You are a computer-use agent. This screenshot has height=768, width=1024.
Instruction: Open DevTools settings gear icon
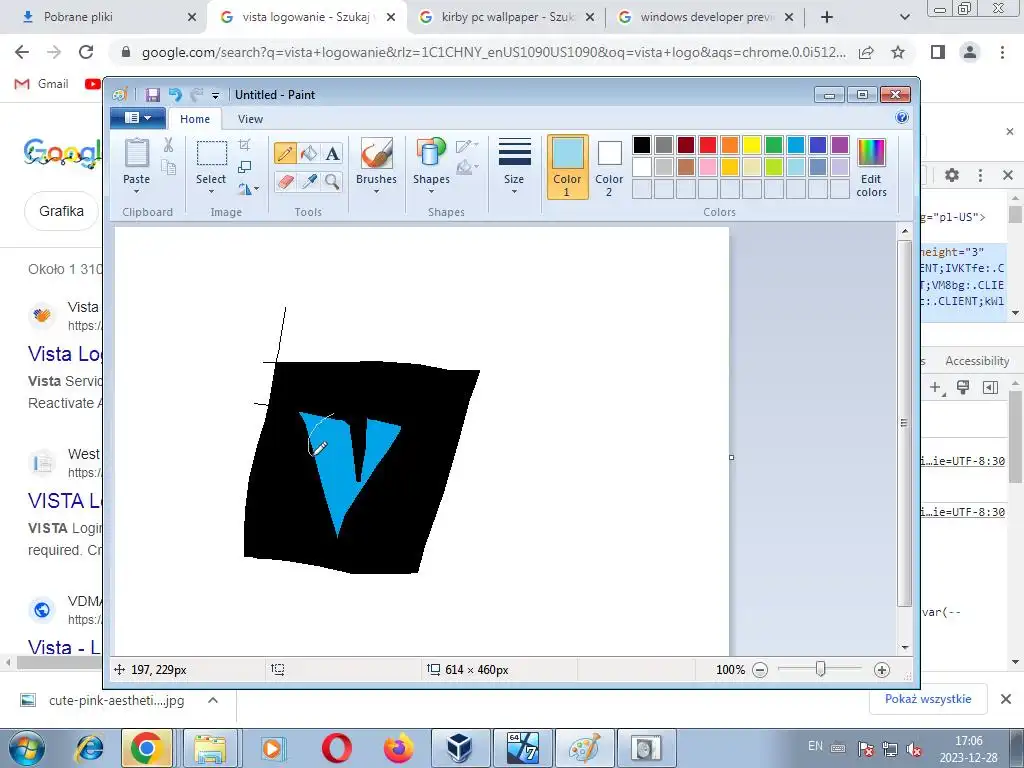[x=952, y=175]
